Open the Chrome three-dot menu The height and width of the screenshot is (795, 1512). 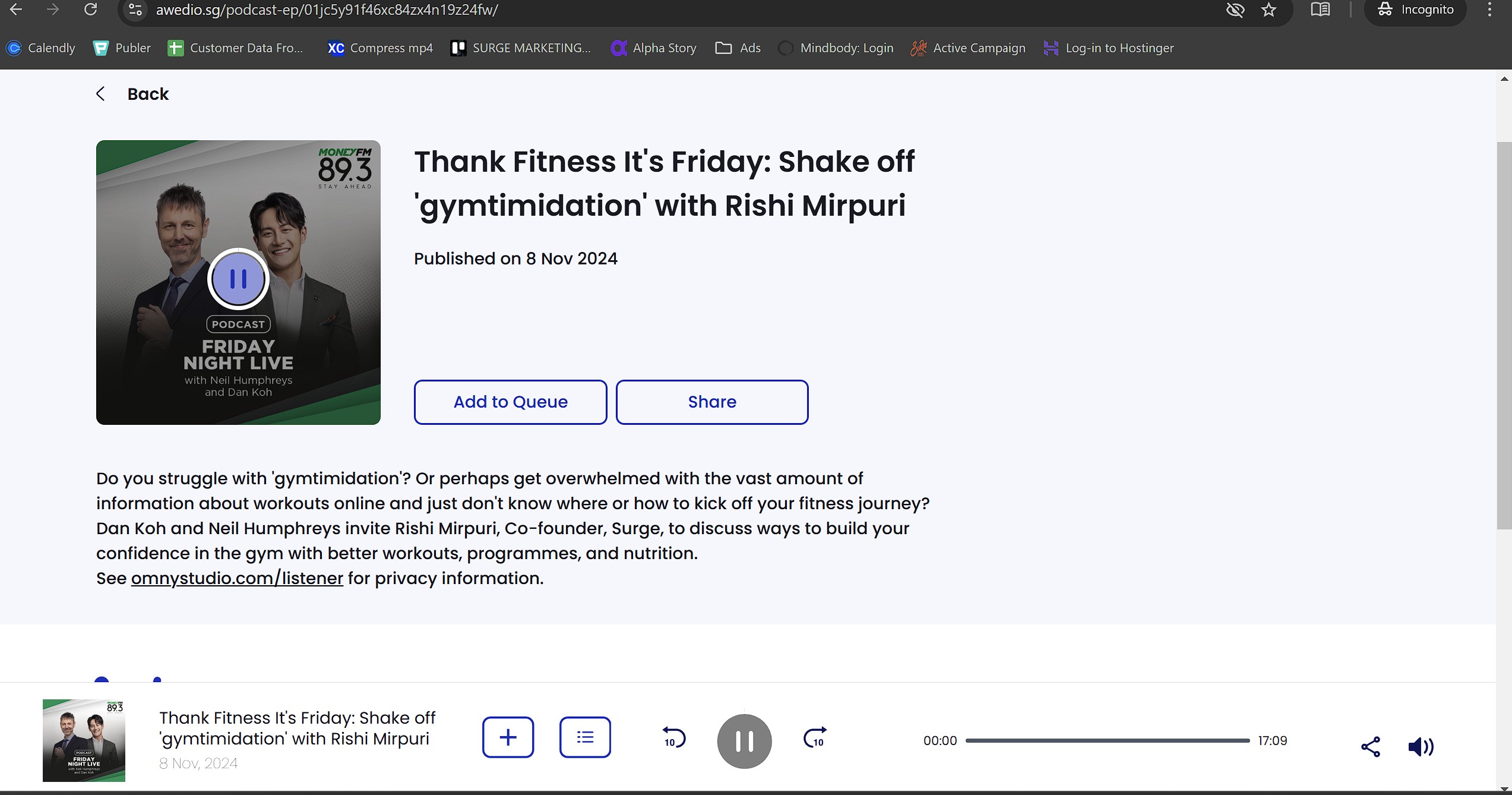click(1489, 10)
